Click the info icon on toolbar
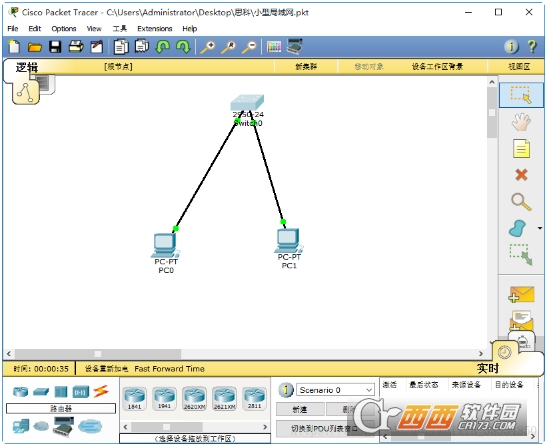 click(511, 46)
